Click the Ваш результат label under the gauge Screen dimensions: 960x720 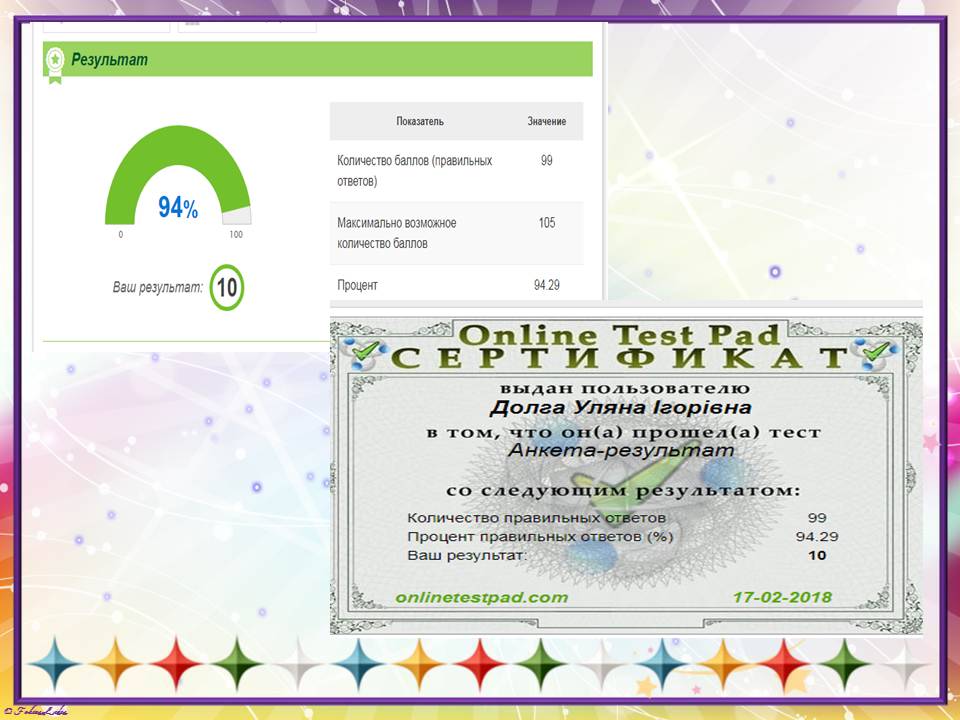point(157,287)
